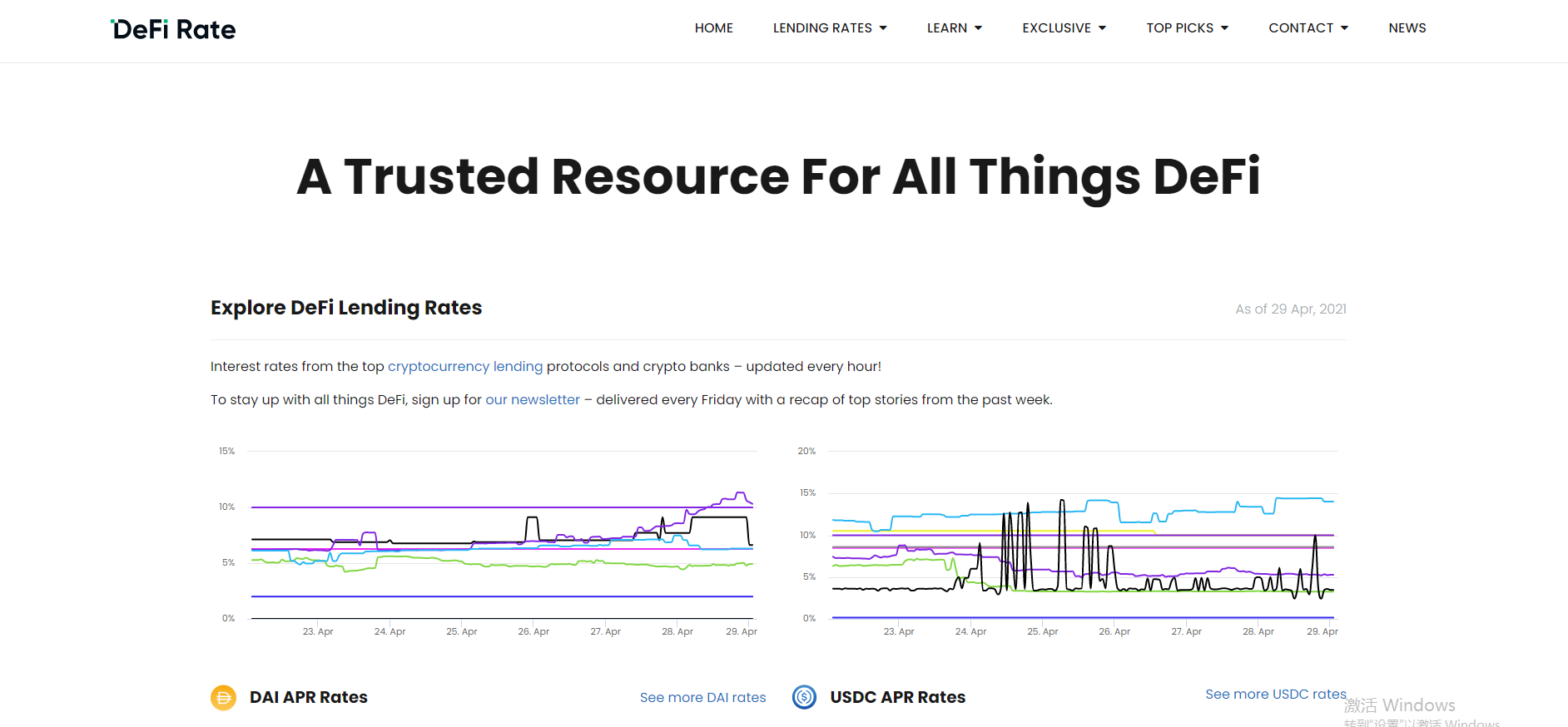
Task: Expand the Lending Rates dropdown
Action: click(x=829, y=28)
